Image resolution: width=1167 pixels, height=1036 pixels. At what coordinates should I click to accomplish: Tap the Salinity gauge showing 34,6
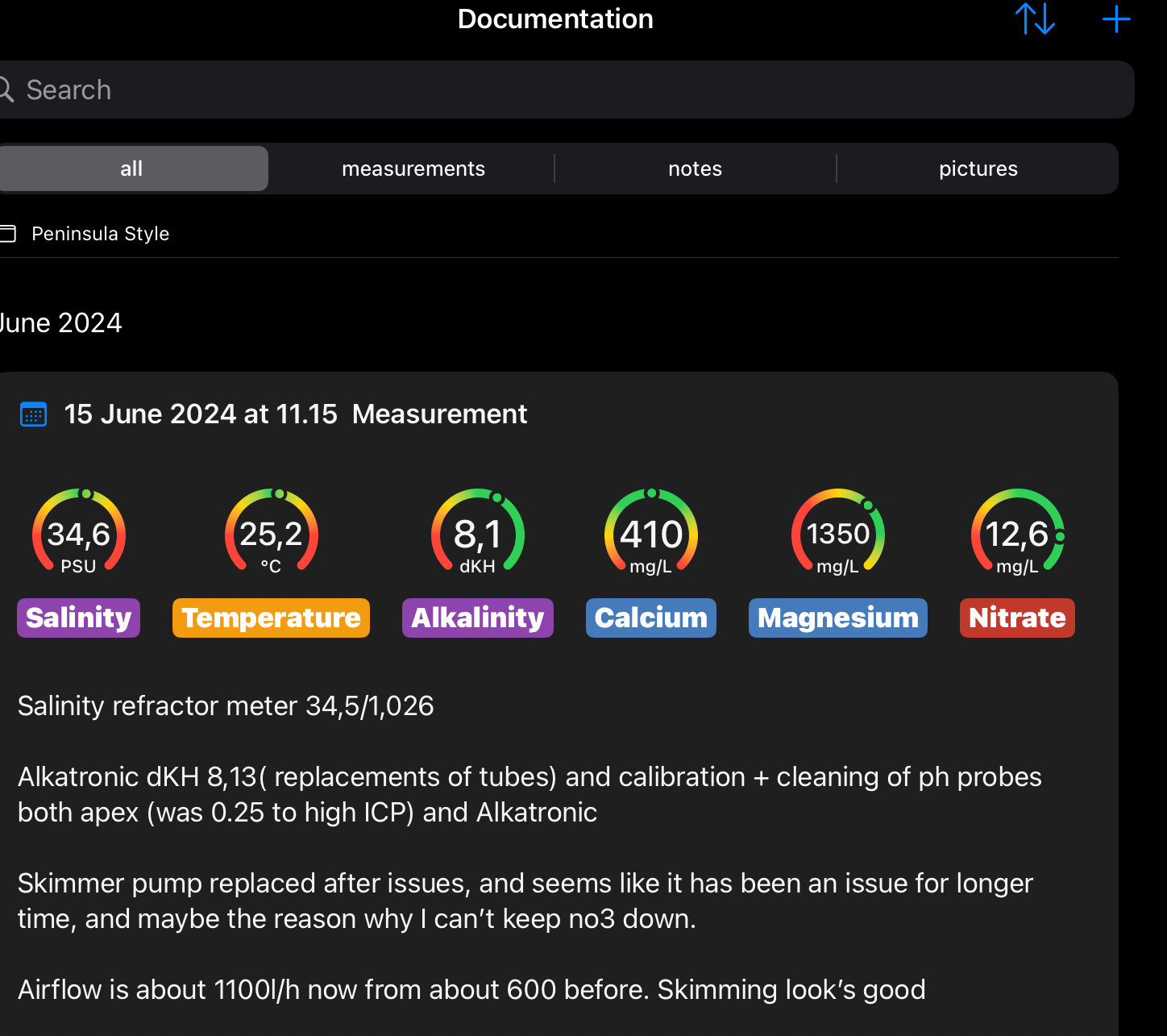pyautogui.click(x=79, y=533)
